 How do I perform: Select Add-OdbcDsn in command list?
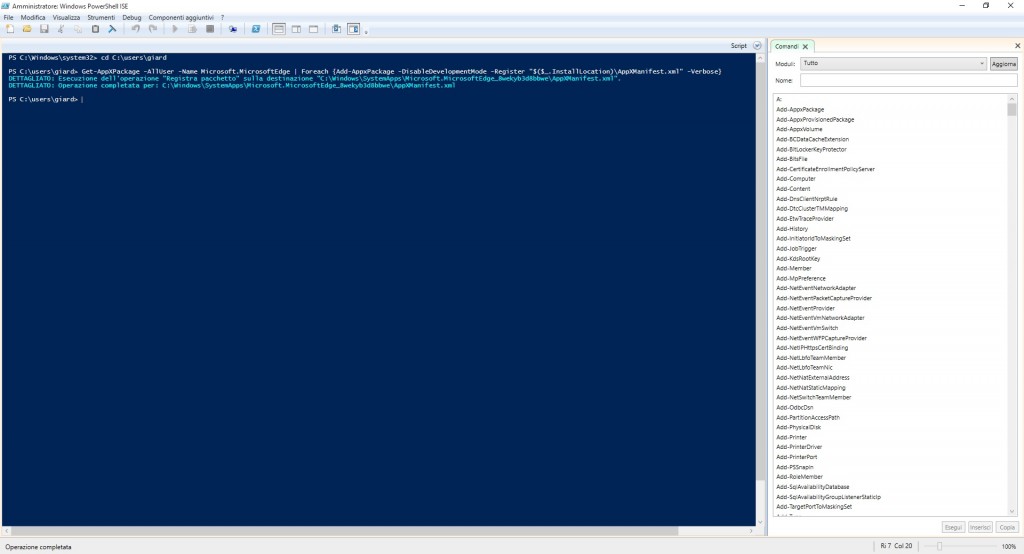(x=794, y=408)
